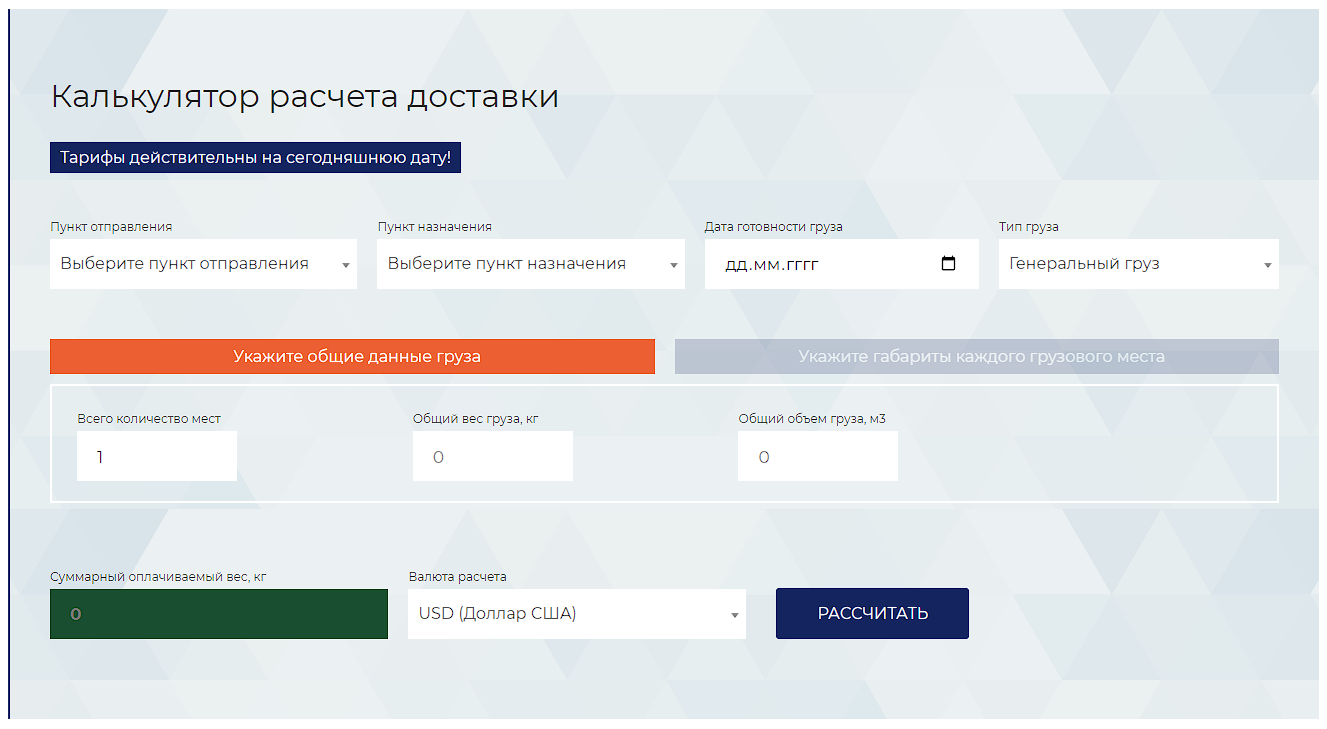Switch to Укажите габариты каждого грузового места tab
1327x729 pixels.
pos(976,357)
